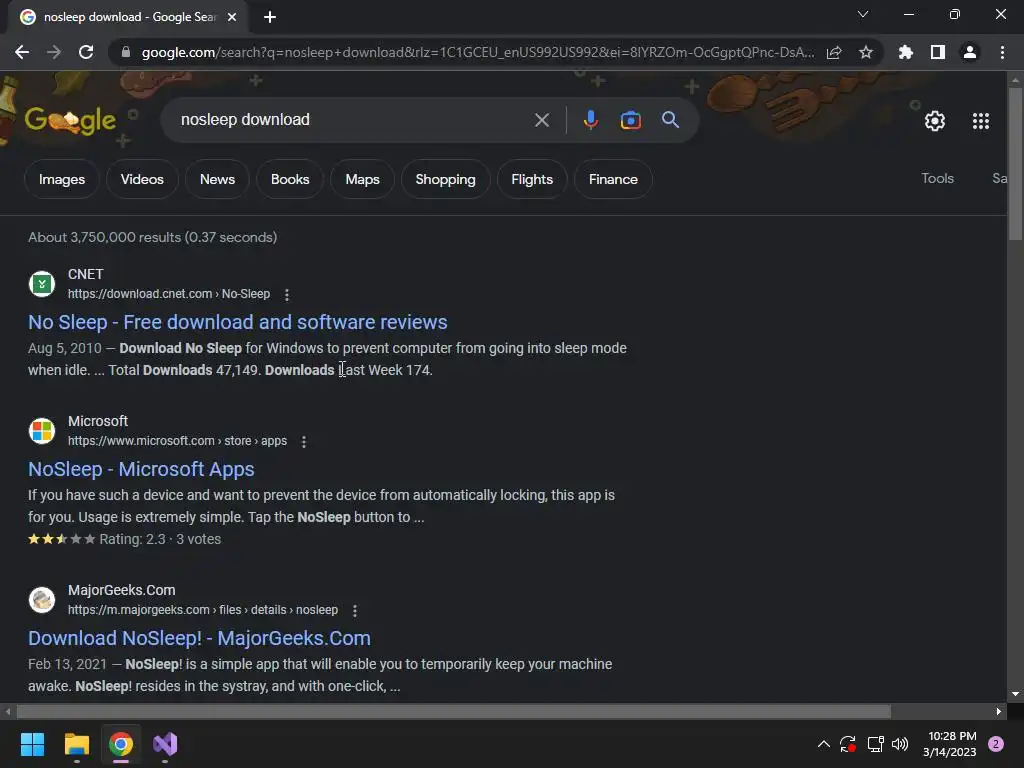Filter results by Shopping
This screenshot has width=1024, height=768.
[445, 179]
